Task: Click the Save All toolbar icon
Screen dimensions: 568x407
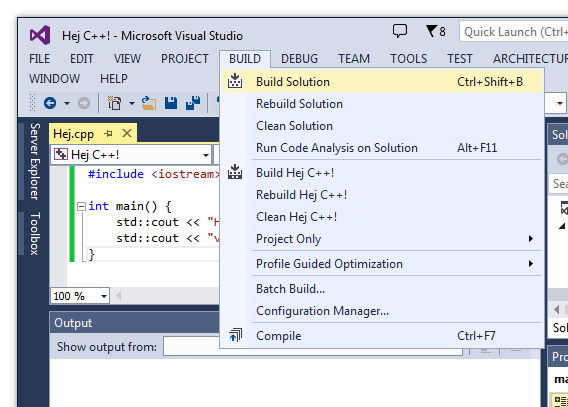Action: pyautogui.click(x=193, y=103)
